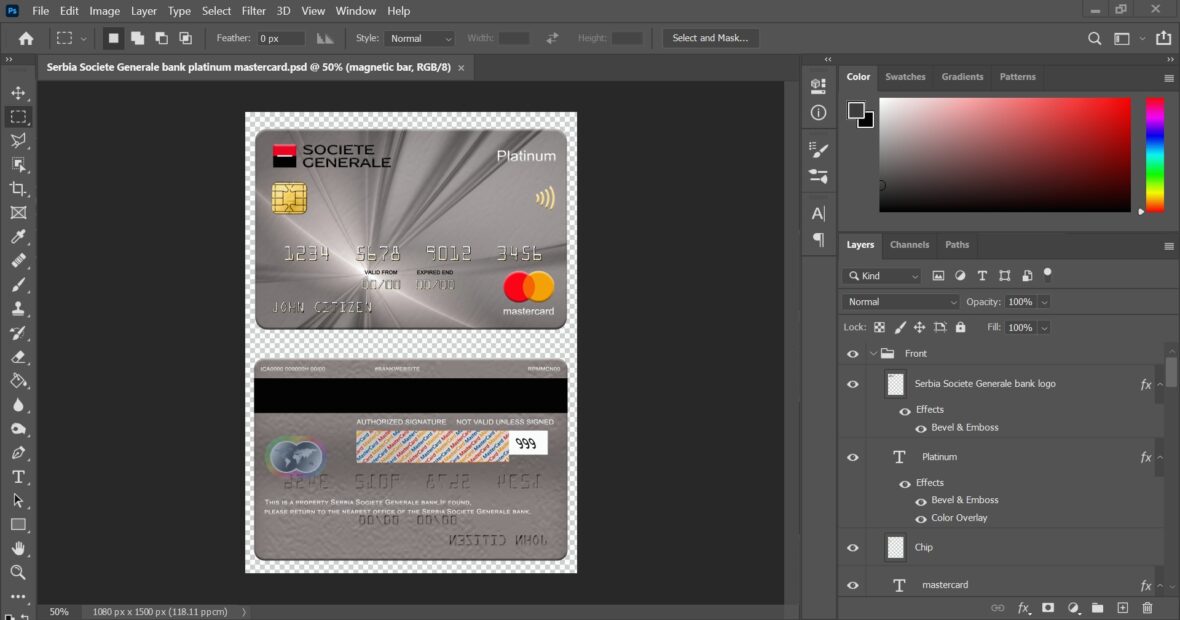
Task: Pick the Eraser tool
Action: coord(18,356)
